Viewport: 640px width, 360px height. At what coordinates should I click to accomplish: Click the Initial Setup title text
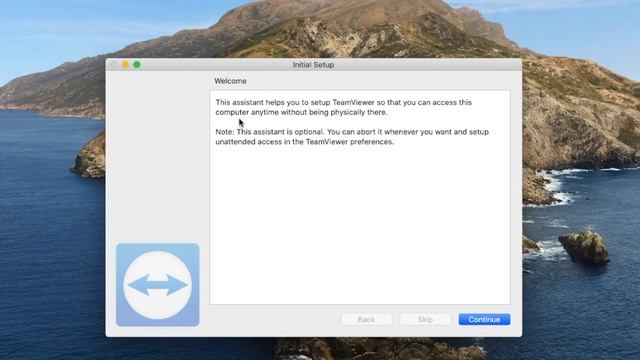[313, 64]
